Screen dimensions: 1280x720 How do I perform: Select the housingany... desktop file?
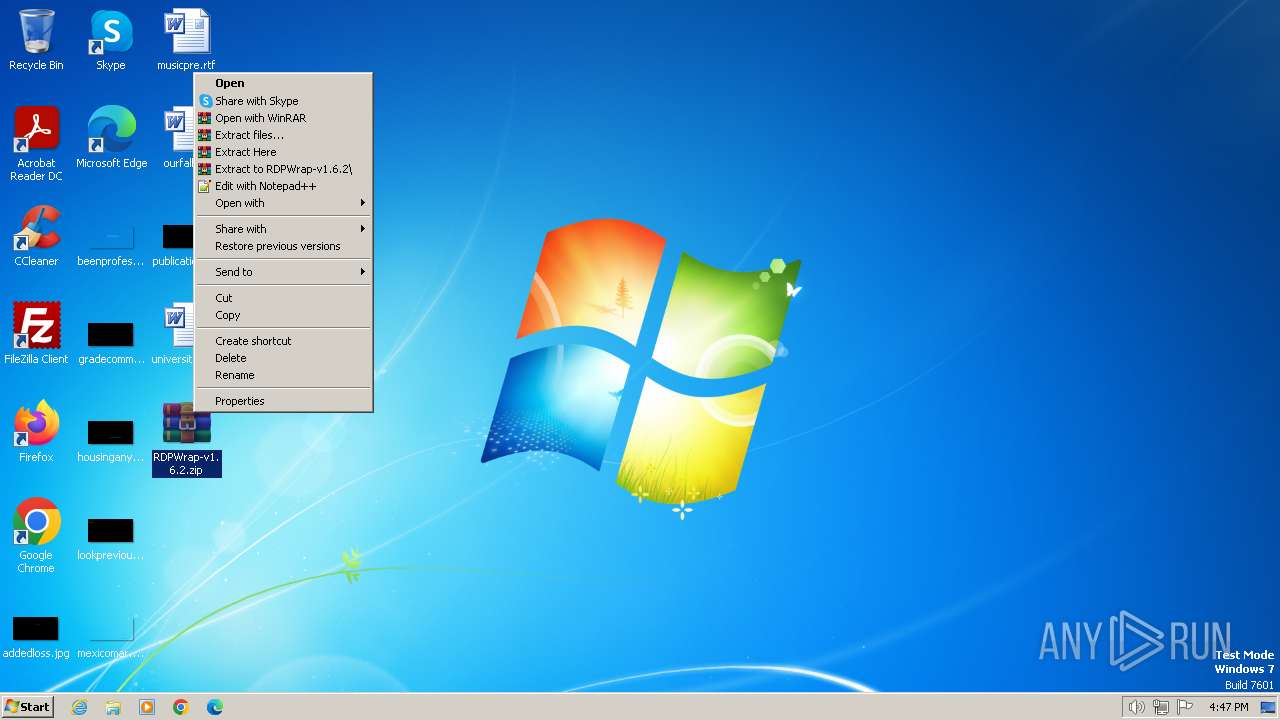tap(111, 441)
